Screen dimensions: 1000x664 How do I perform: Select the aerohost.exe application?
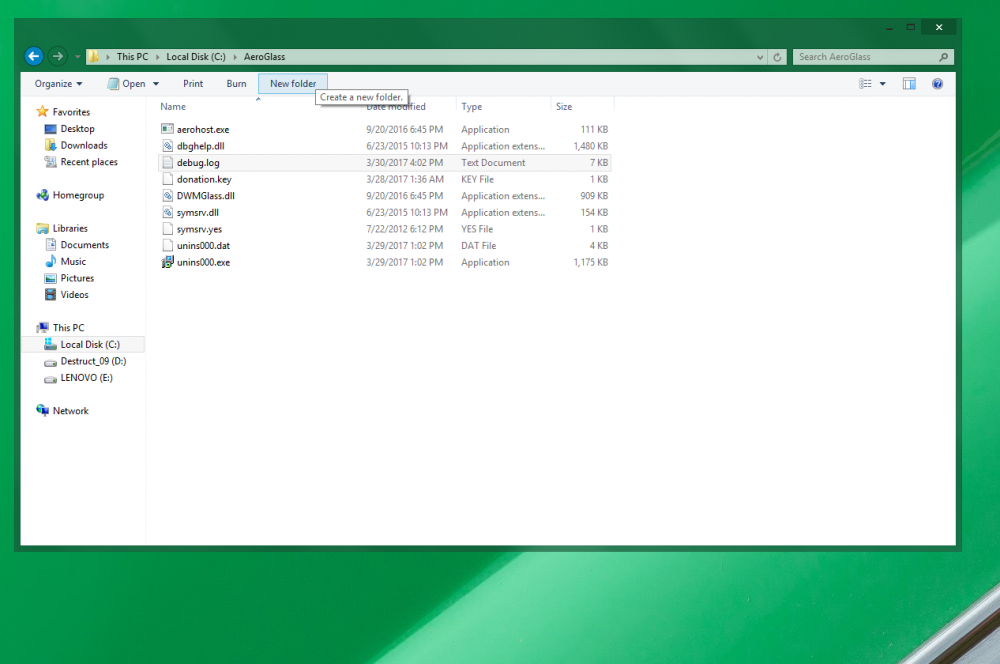(204, 129)
